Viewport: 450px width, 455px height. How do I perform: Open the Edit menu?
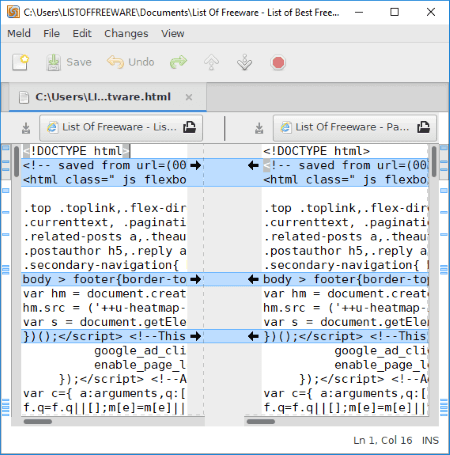tap(82, 33)
